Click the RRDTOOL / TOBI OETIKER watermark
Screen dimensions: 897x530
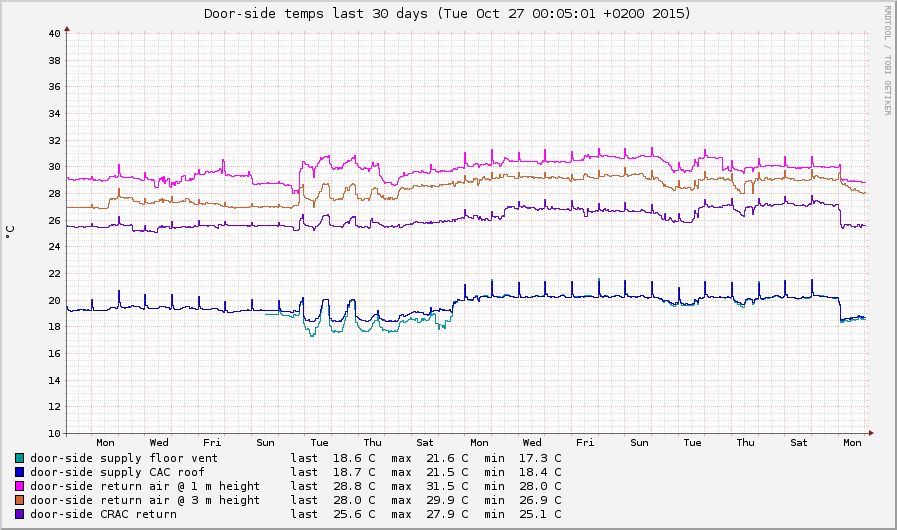(x=887, y=60)
